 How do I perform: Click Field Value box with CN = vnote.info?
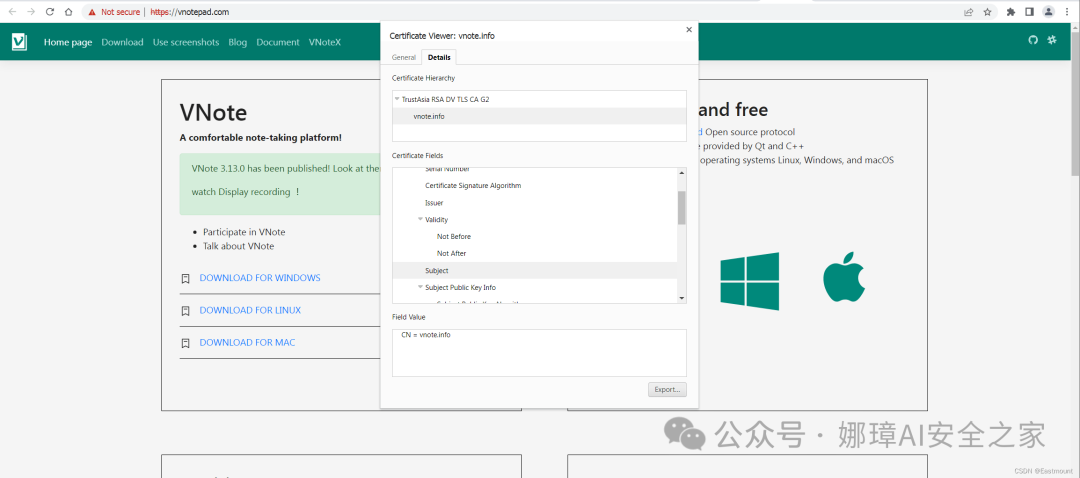pos(539,353)
